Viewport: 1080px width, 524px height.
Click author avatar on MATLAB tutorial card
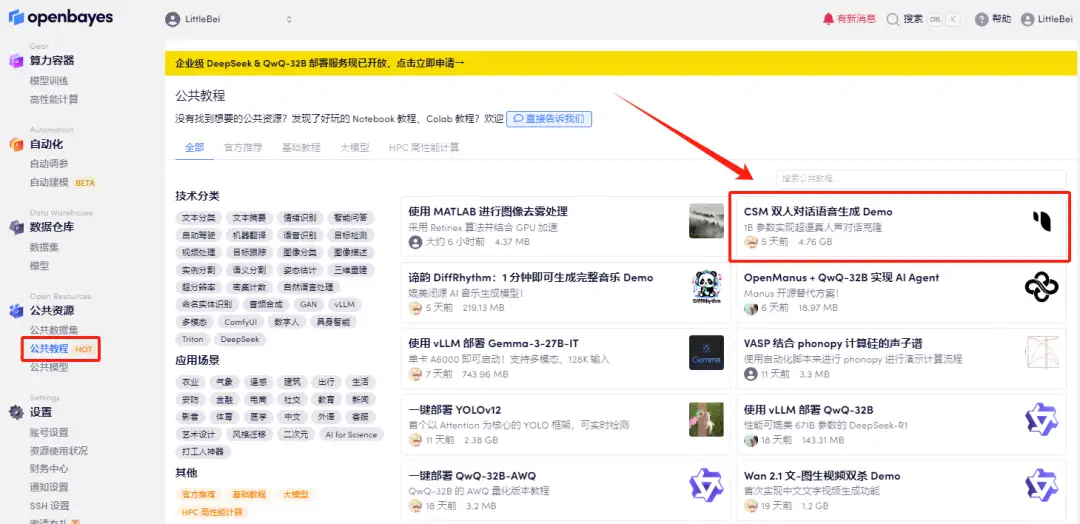pos(415,242)
